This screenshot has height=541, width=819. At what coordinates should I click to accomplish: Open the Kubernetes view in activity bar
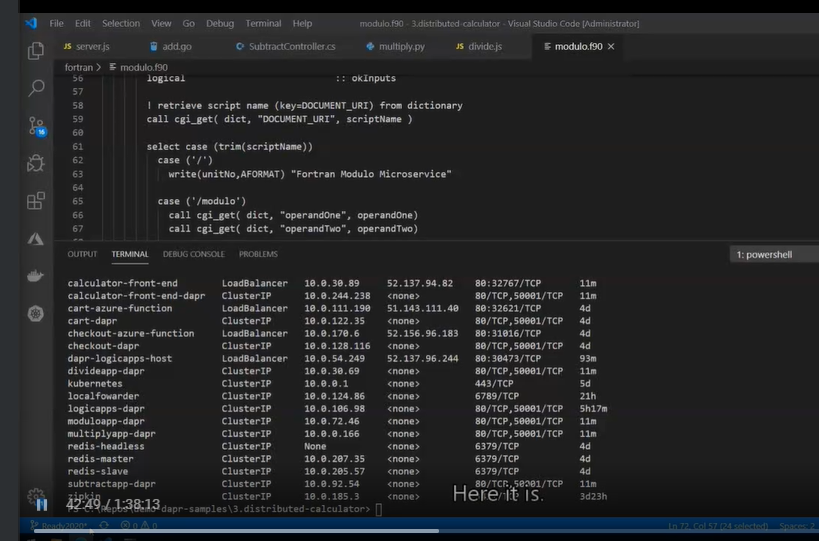click(36, 313)
